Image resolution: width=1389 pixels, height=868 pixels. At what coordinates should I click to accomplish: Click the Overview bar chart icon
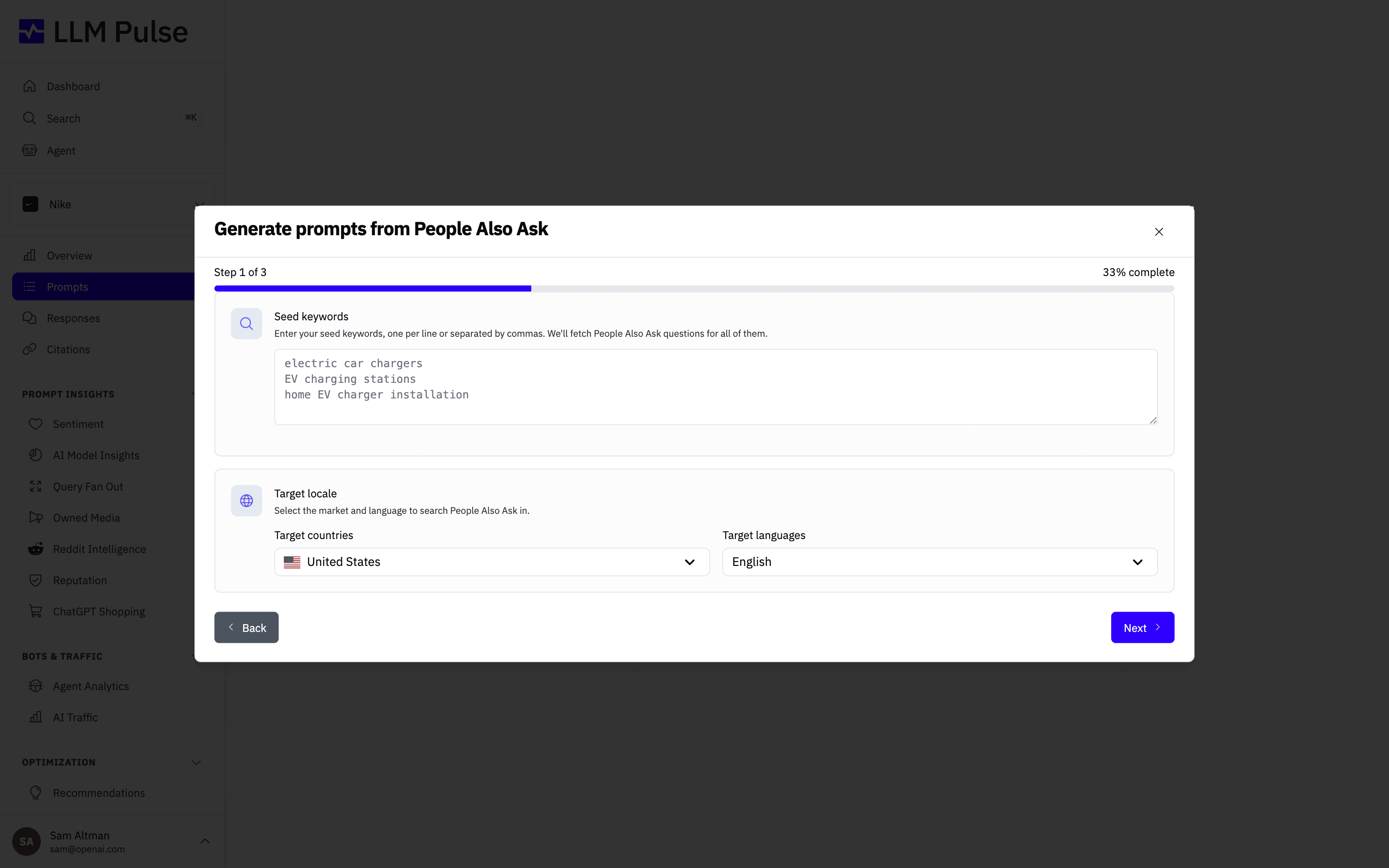(30, 256)
